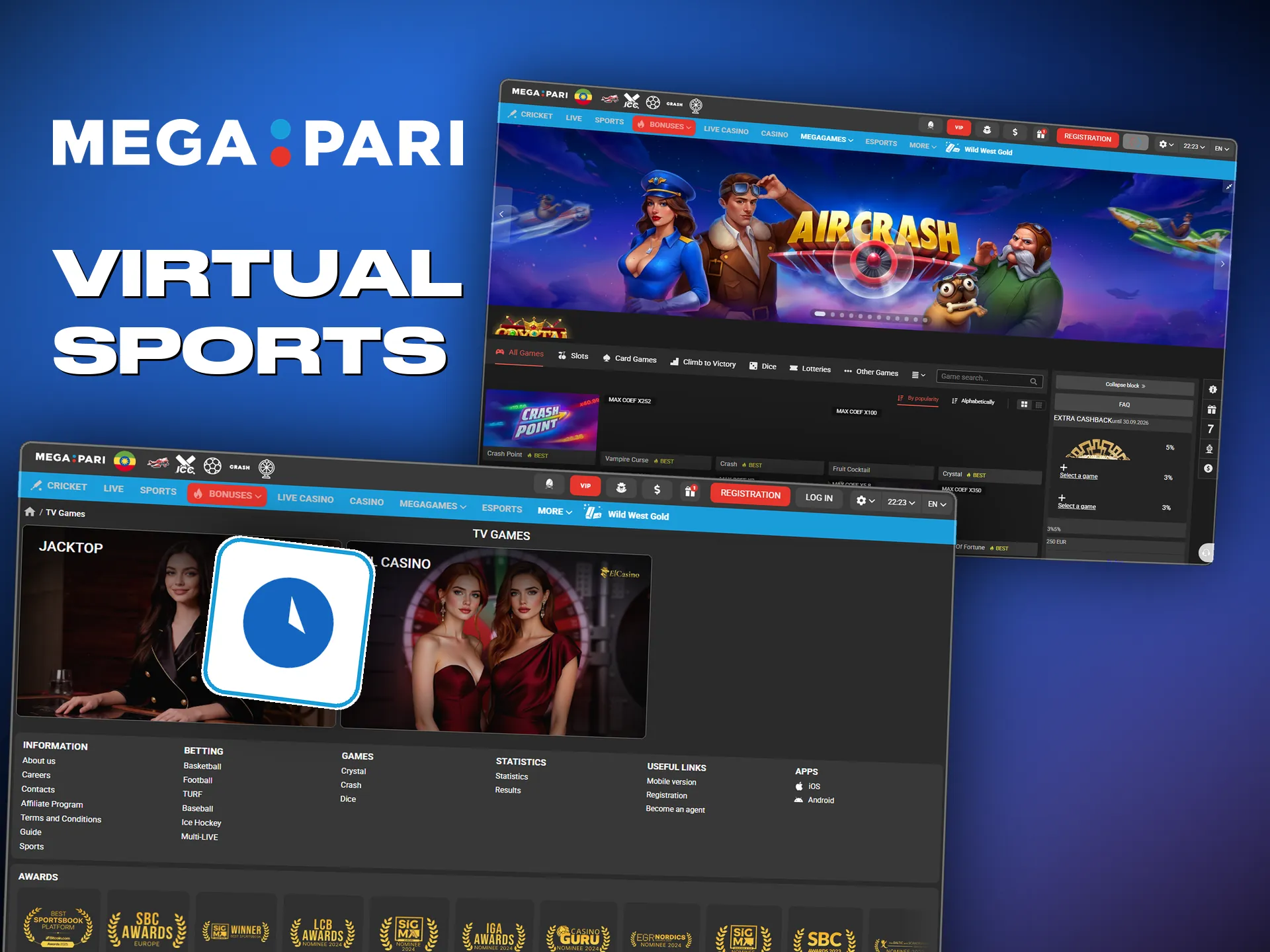Open CRICKET tab in front window
This screenshot has height=952, width=1270.
(59, 485)
